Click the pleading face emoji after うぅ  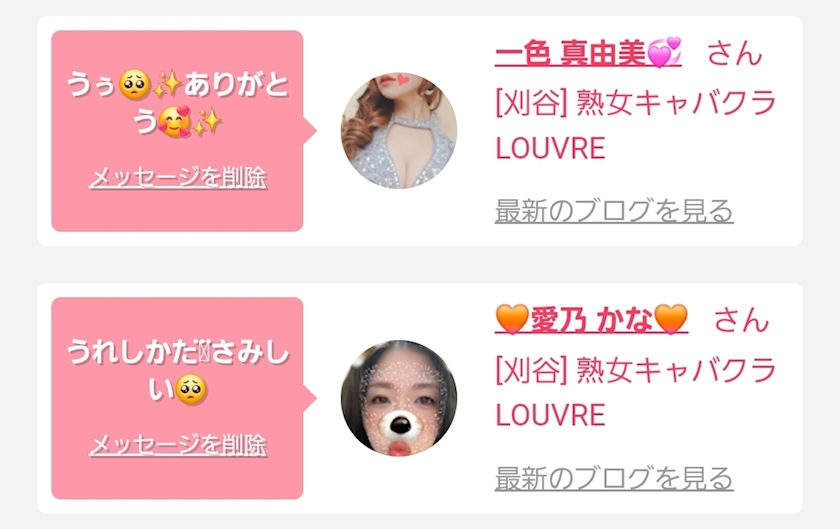click(135, 85)
